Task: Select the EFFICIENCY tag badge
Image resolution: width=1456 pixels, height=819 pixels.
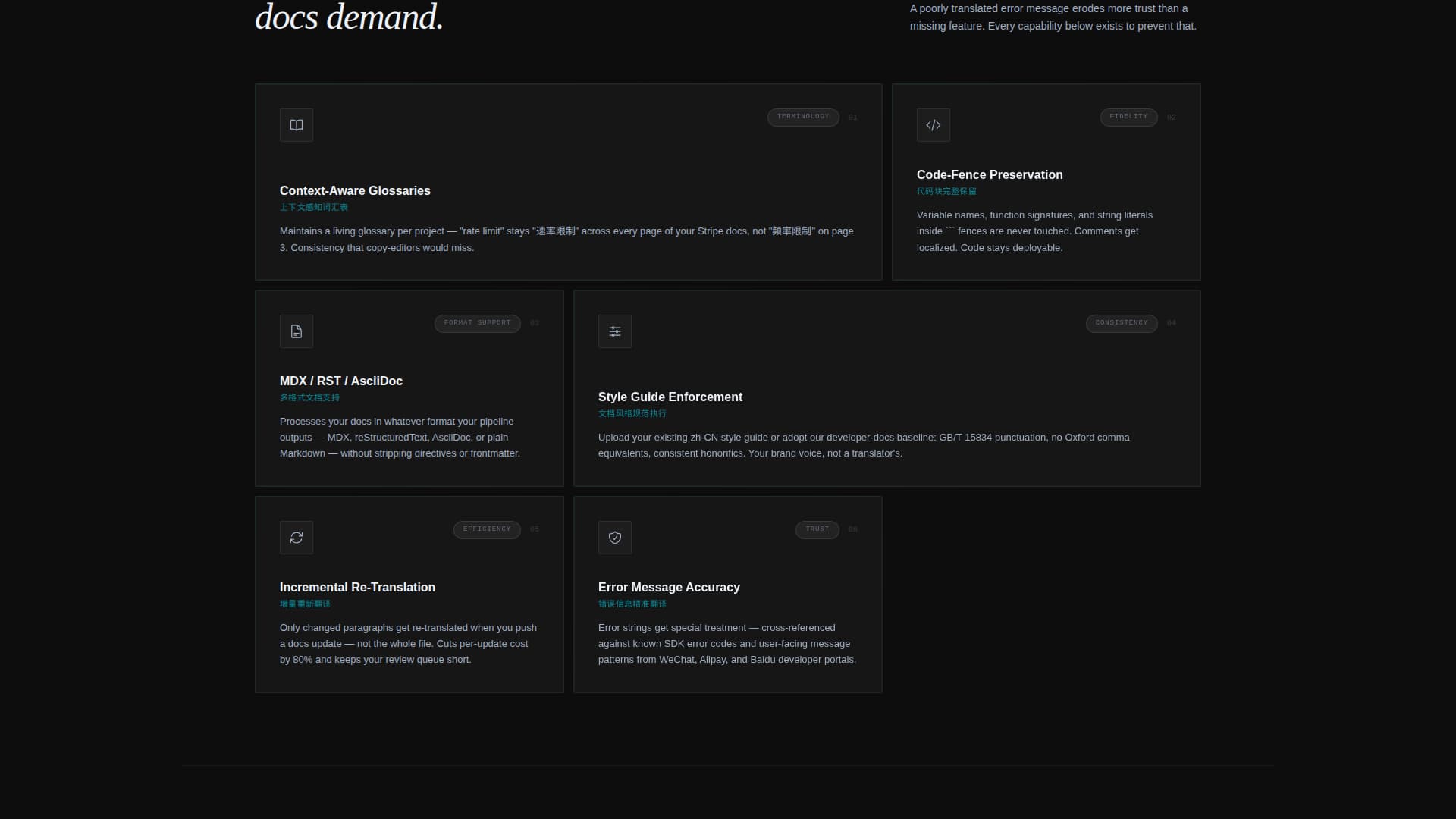Action: (487, 529)
